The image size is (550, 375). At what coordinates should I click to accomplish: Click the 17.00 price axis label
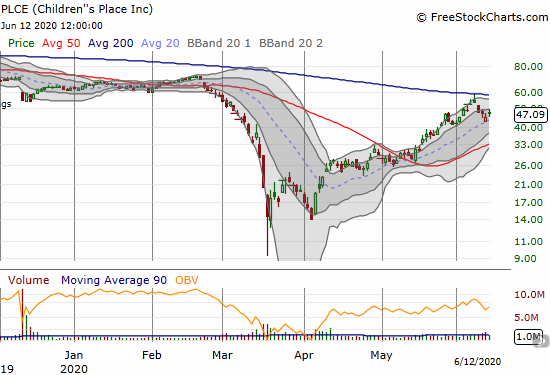click(529, 202)
